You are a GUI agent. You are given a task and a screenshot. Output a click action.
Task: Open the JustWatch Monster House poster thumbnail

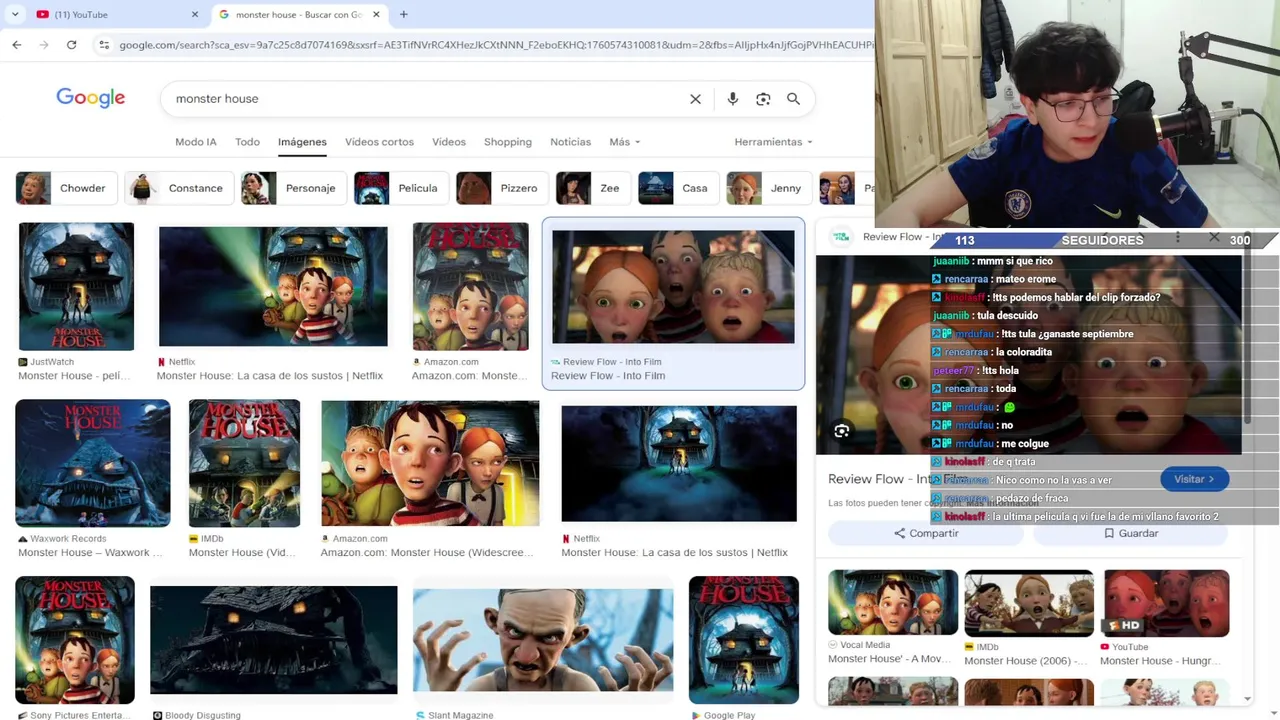pyautogui.click(x=76, y=287)
